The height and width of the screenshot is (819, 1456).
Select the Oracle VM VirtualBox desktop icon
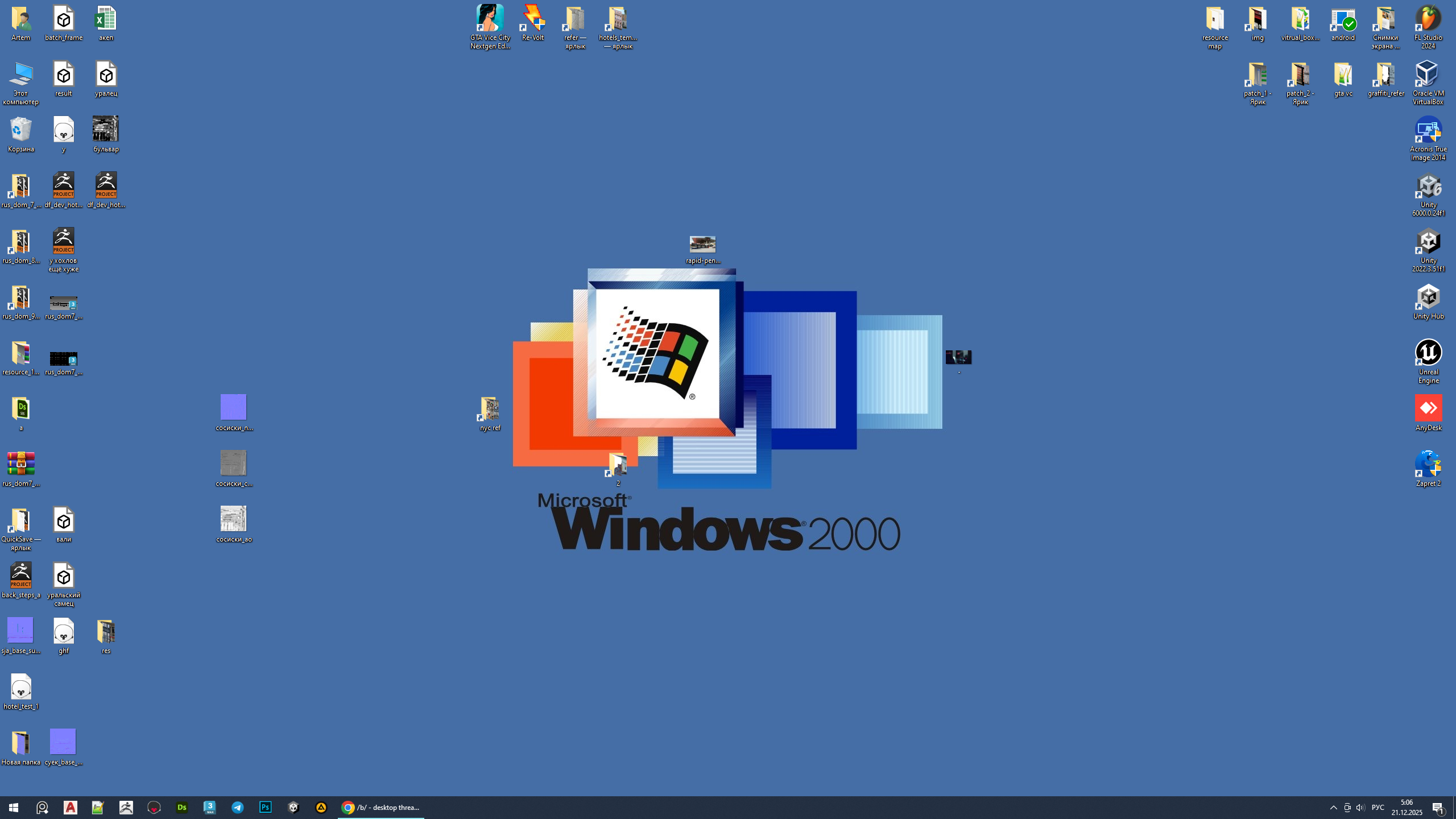pyautogui.click(x=1428, y=81)
